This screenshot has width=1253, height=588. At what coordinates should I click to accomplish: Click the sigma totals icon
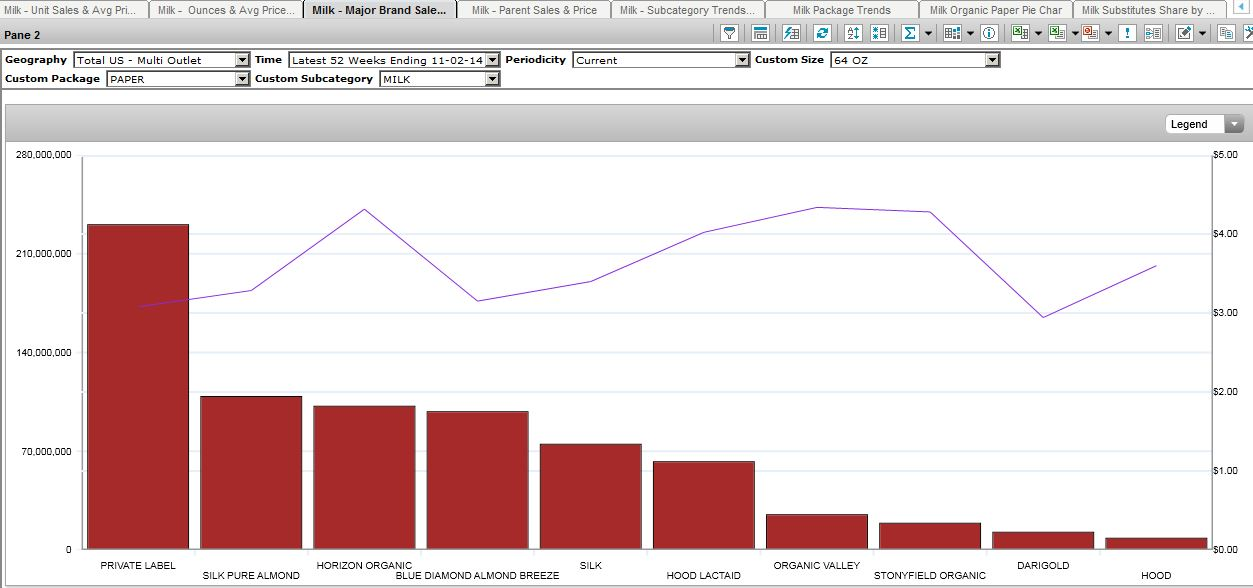tap(909, 33)
